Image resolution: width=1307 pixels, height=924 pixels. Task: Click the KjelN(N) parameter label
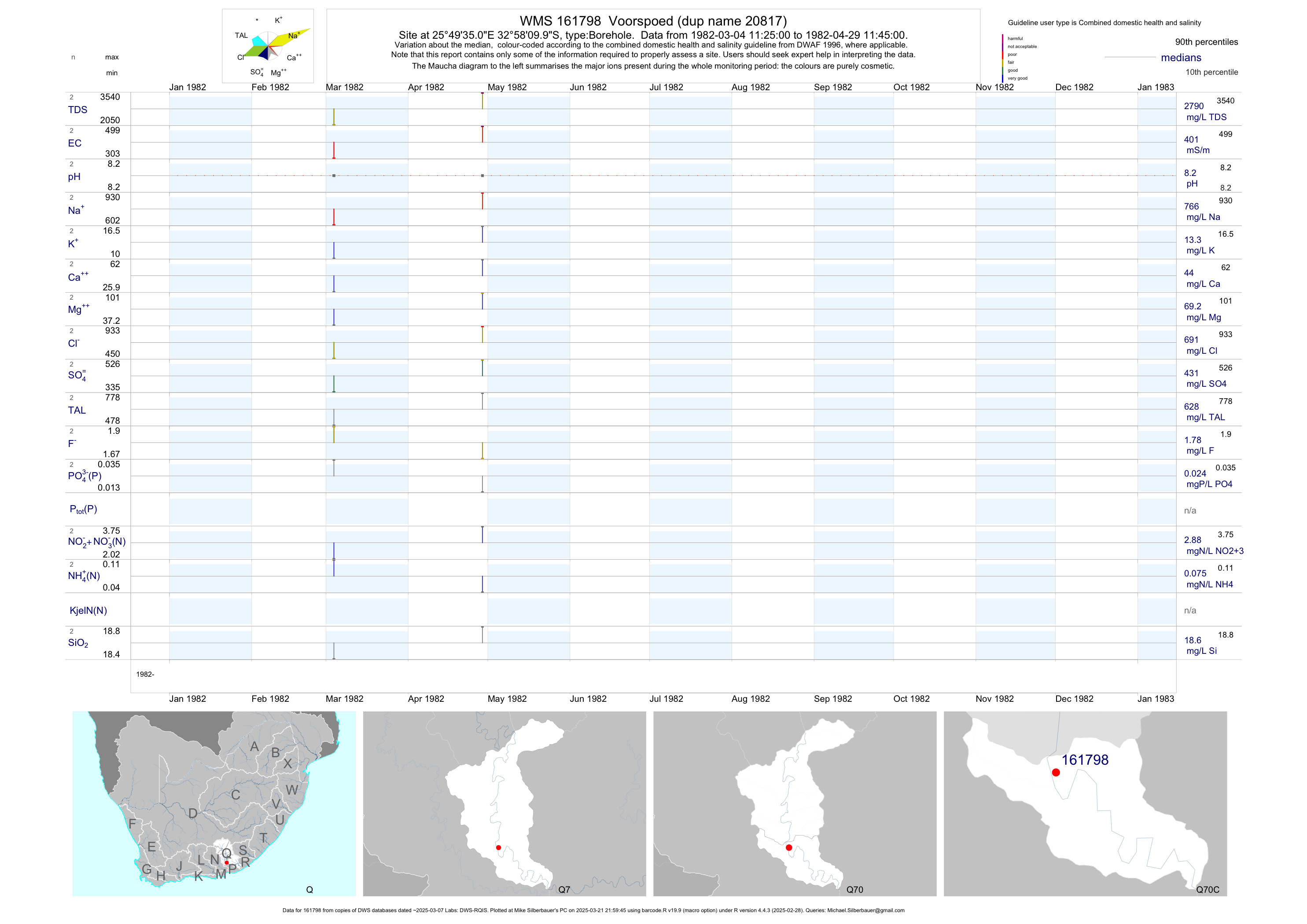[x=88, y=611]
